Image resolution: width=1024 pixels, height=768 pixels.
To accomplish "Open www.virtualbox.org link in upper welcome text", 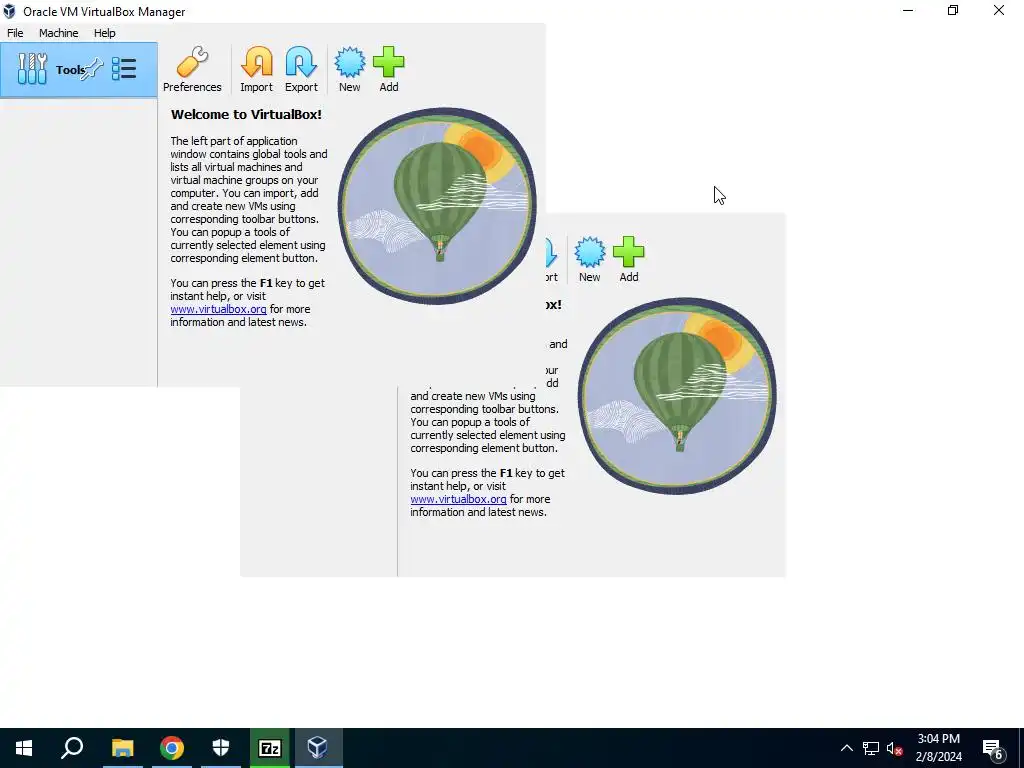I will [x=218, y=309].
